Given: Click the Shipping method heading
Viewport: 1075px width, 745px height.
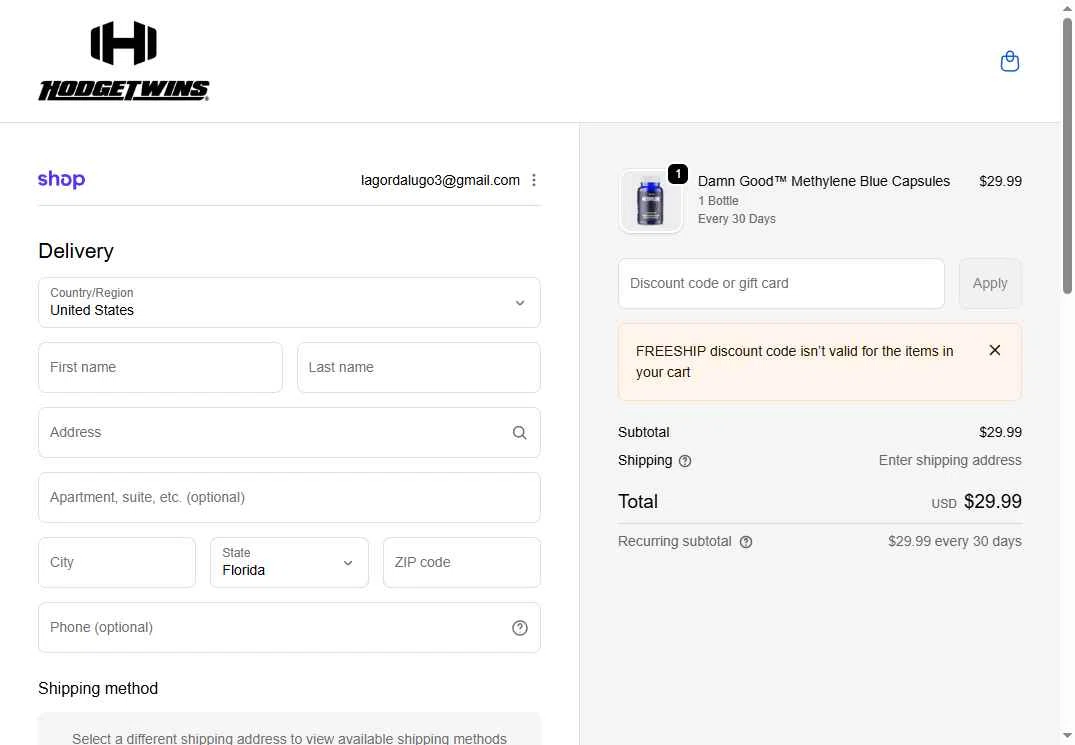Looking at the screenshot, I should pos(98,688).
